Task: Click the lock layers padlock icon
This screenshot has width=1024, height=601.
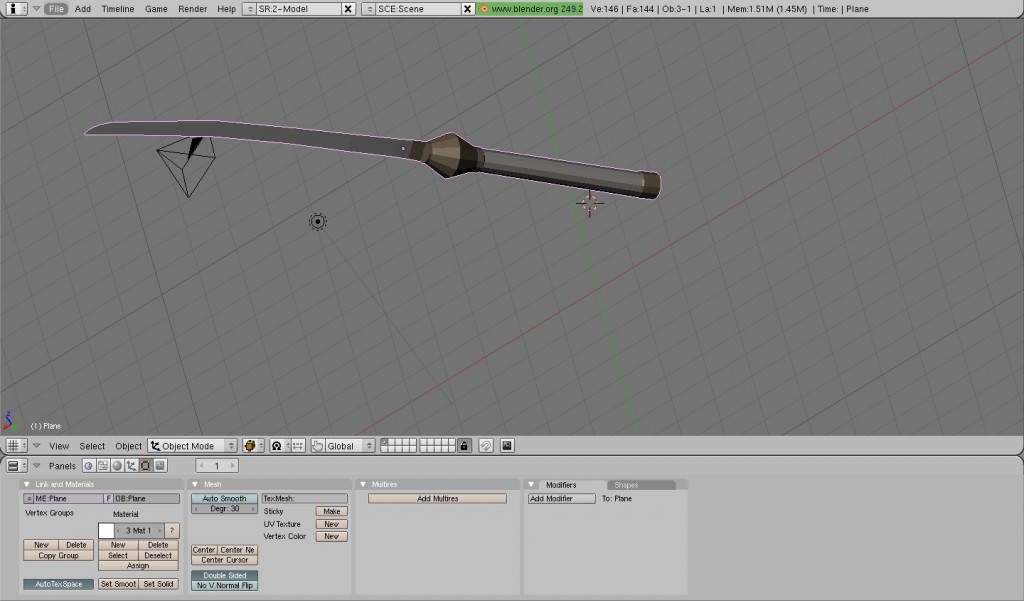Action: (464, 446)
